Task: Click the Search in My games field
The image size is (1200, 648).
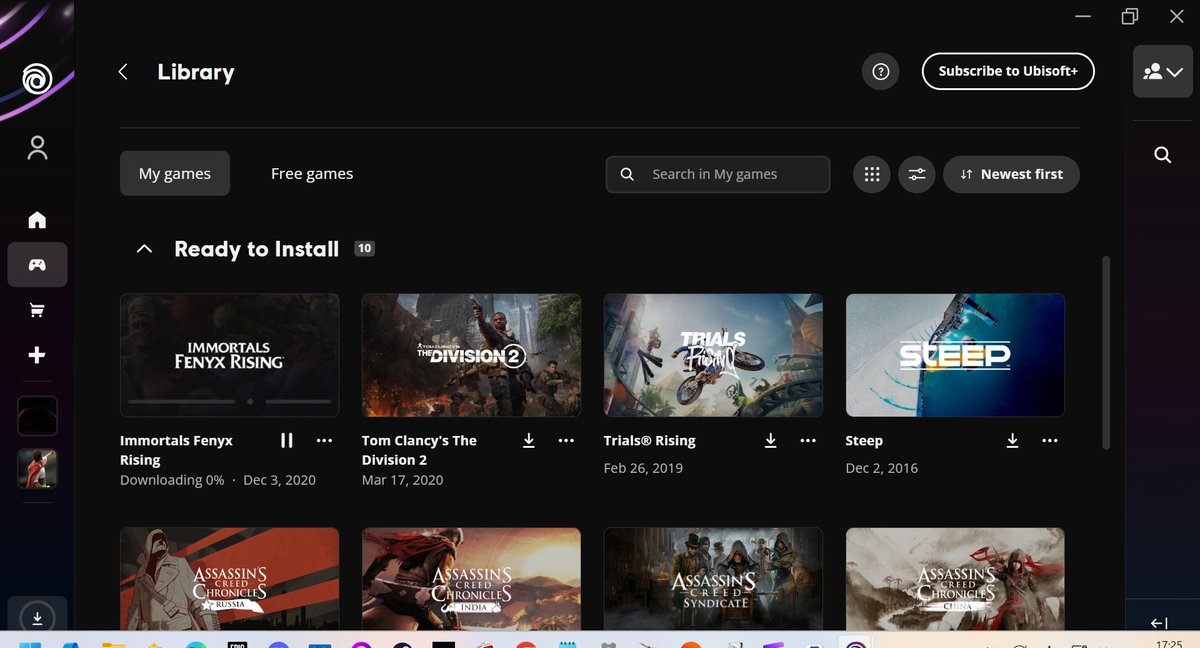Action: point(718,174)
